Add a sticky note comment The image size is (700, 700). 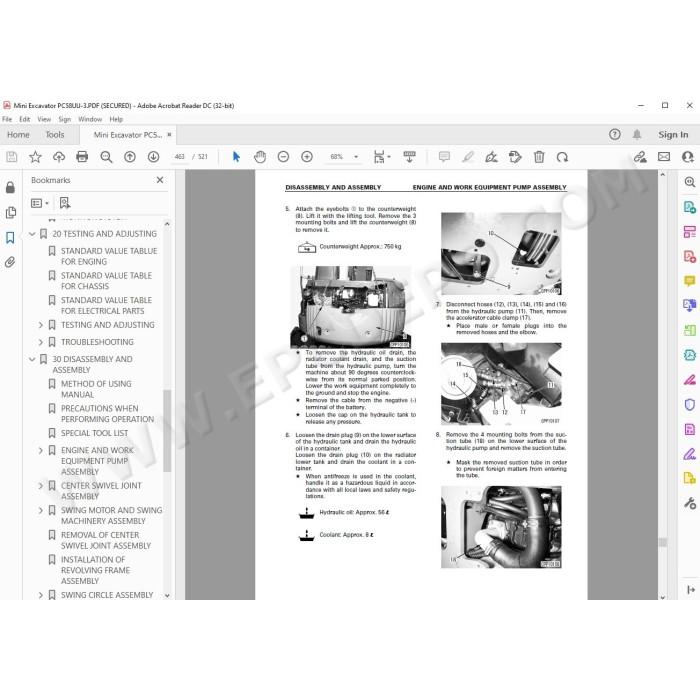coord(444,157)
